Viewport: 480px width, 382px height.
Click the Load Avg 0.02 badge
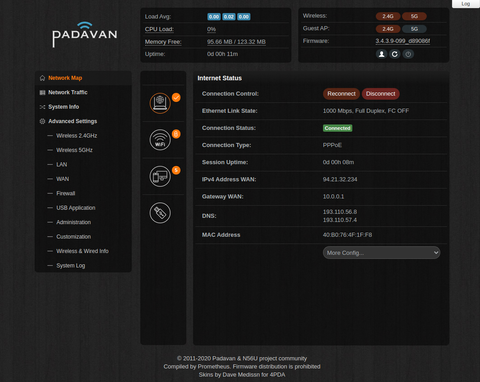coord(229,17)
